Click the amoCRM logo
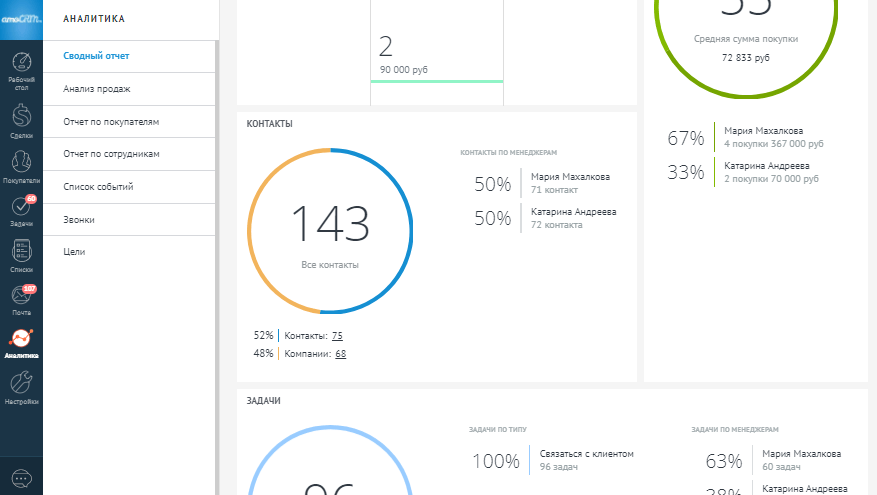The image size is (877, 495). (x=21, y=18)
